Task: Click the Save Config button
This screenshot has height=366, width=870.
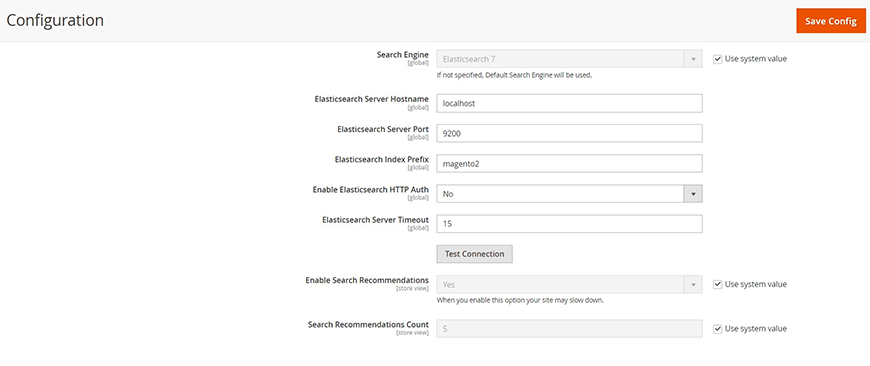Action: (x=831, y=21)
